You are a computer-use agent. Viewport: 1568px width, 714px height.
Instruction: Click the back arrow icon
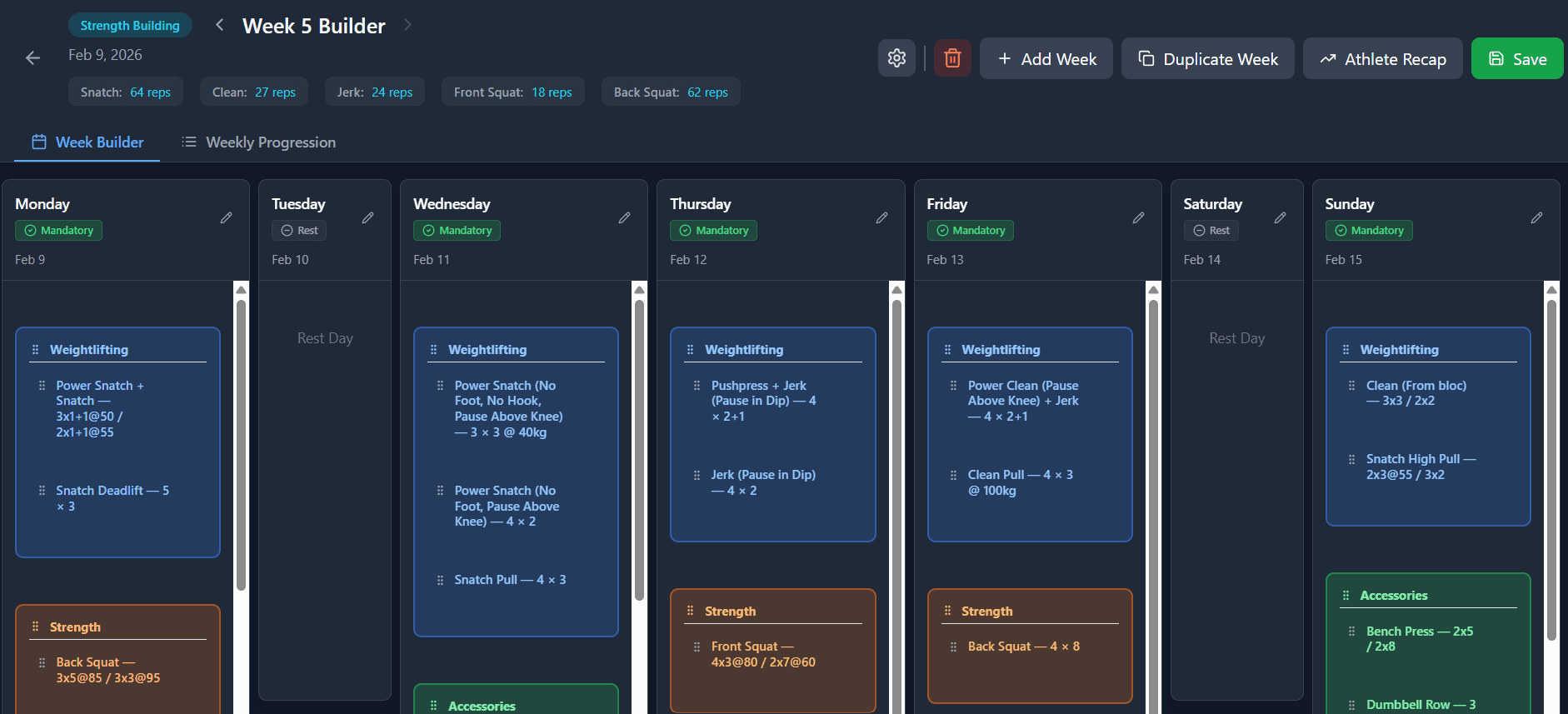pos(32,58)
